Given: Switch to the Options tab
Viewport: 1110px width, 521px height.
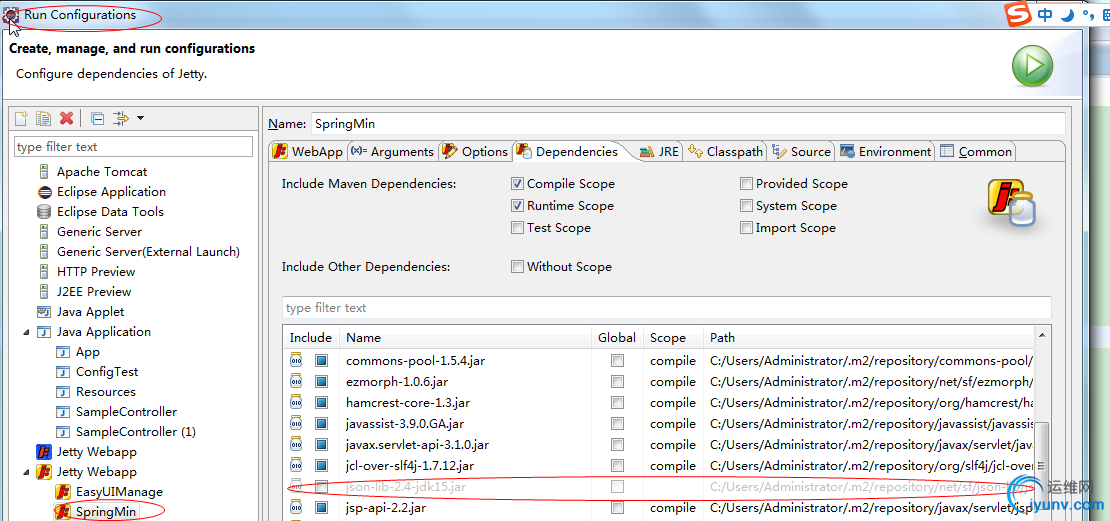Looking at the screenshot, I should 474,151.
